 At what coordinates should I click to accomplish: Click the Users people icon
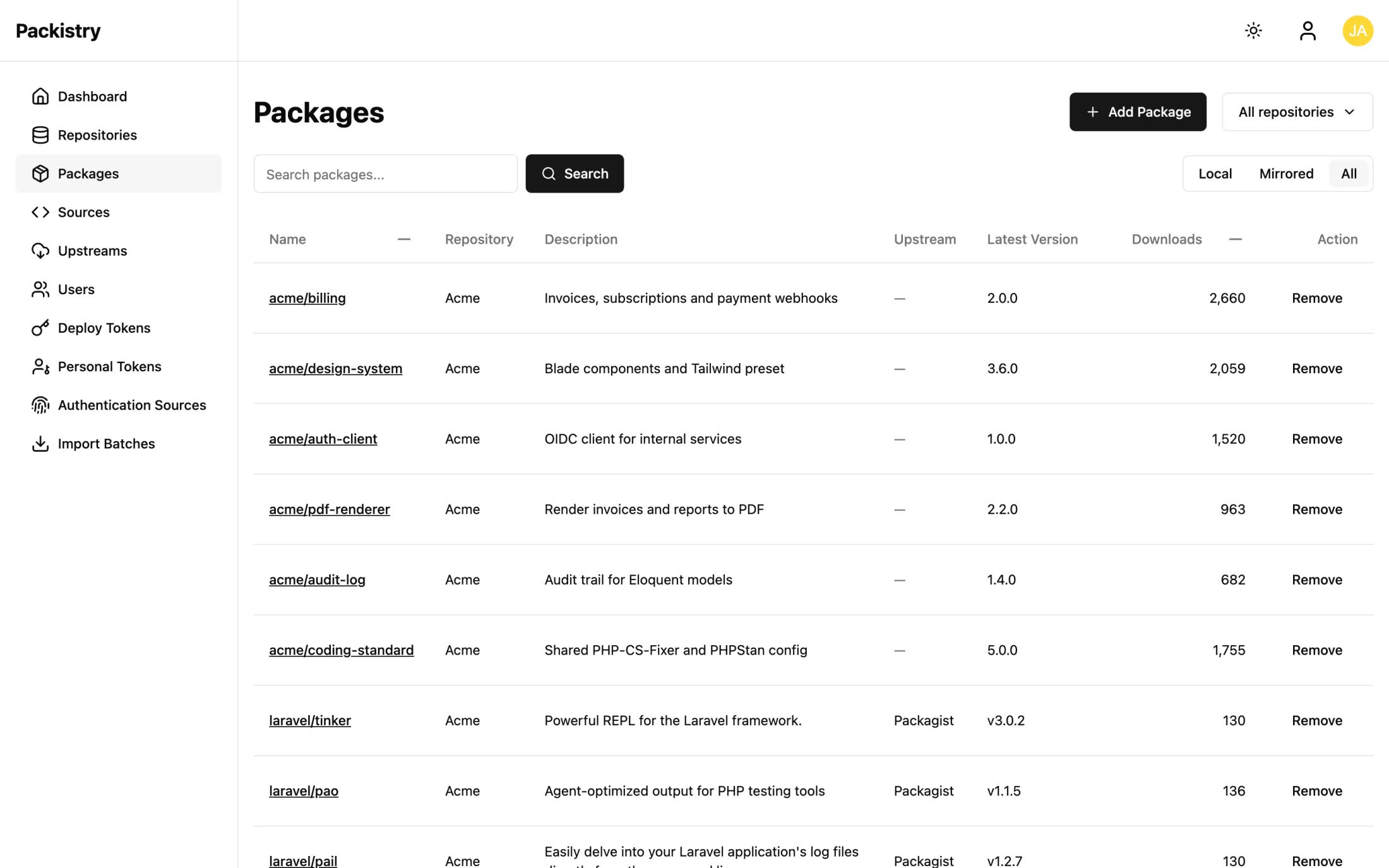pyautogui.click(x=40, y=288)
